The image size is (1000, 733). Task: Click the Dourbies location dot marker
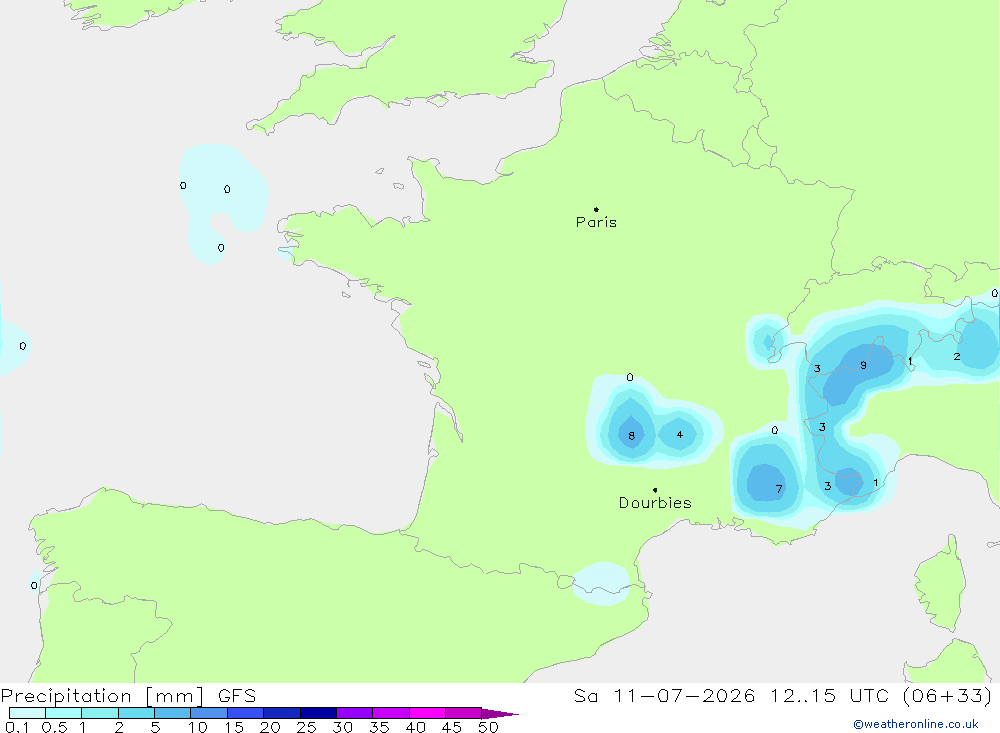pyautogui.click(x=655, y=490)
